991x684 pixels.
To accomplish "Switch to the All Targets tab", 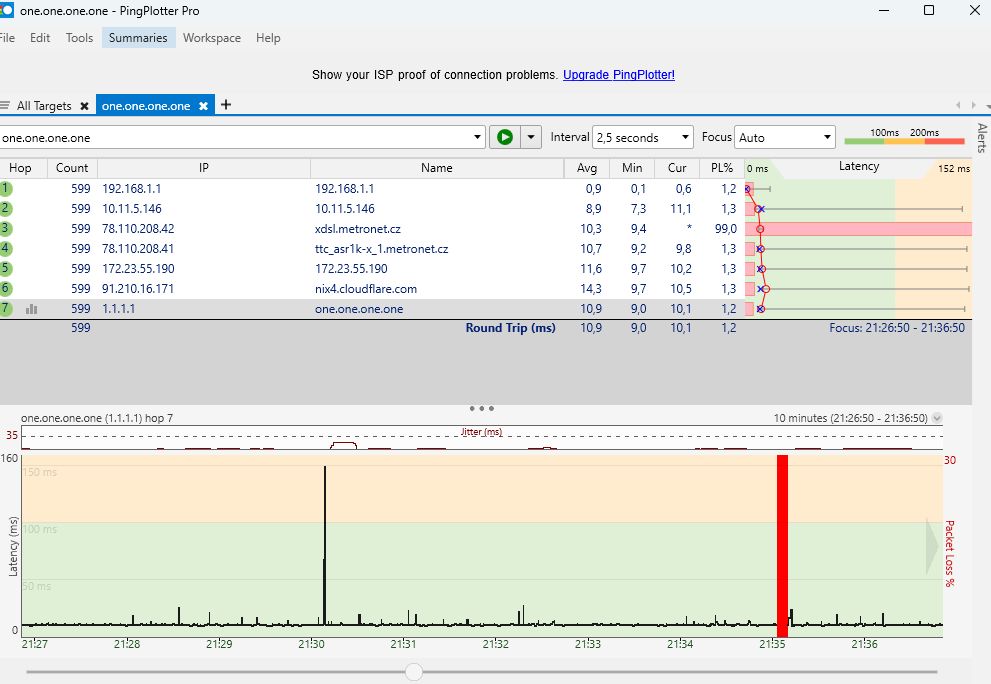I will click(43, 106).
